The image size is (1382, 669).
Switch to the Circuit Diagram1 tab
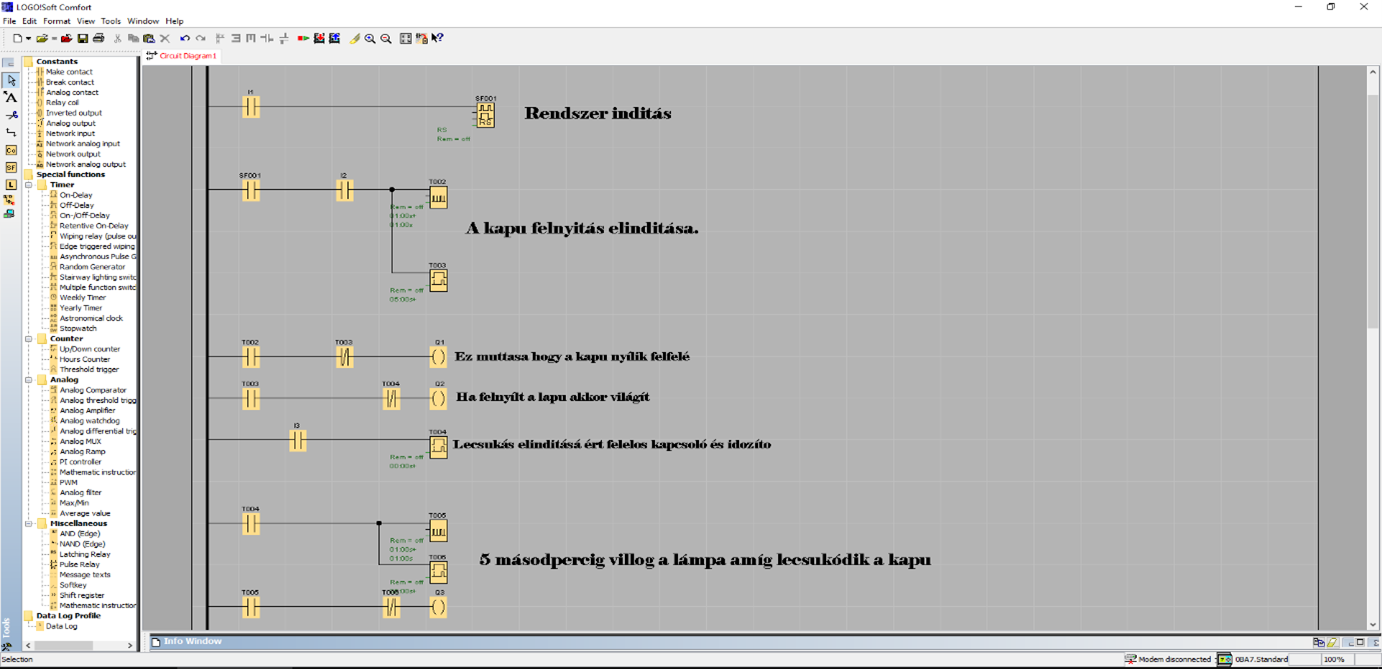187,56
